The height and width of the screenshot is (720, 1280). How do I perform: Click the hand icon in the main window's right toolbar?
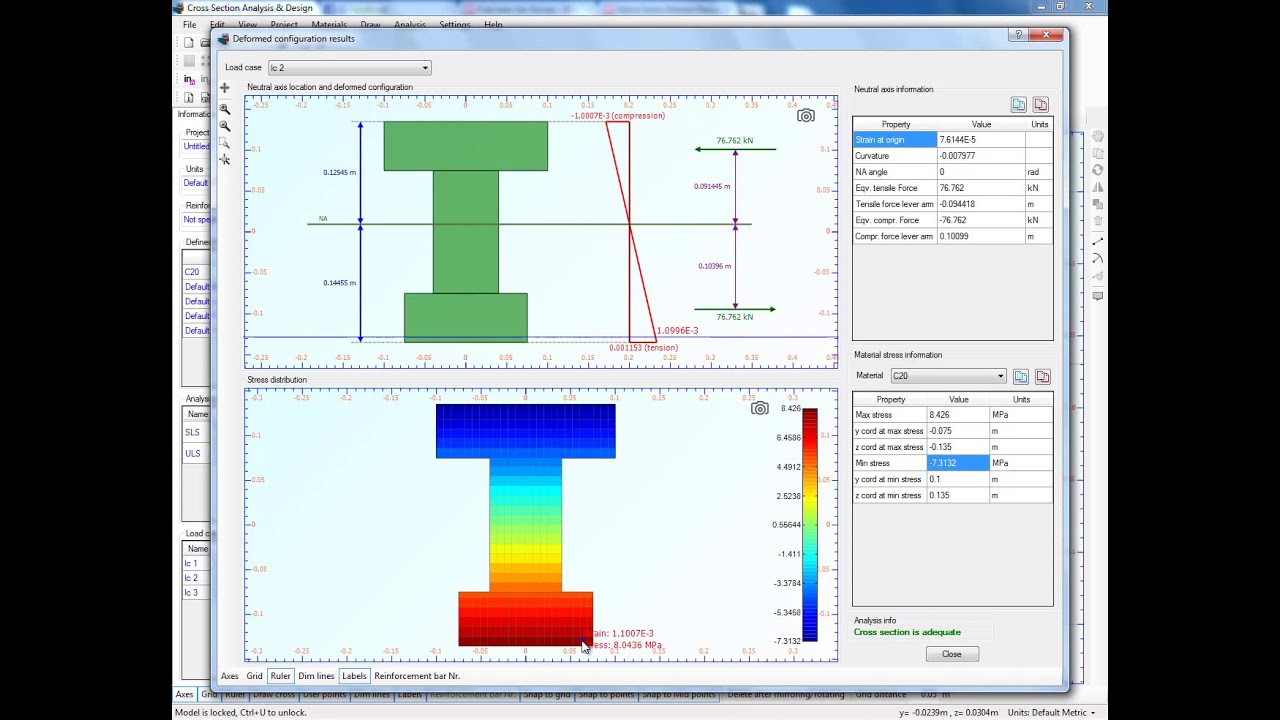1097,136
